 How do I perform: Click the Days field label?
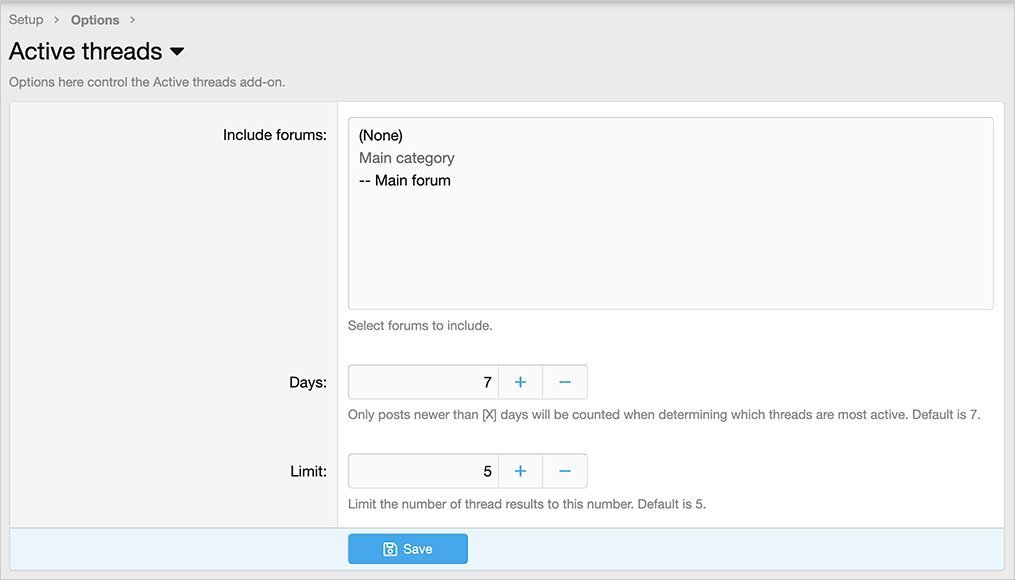pos(307,382)
